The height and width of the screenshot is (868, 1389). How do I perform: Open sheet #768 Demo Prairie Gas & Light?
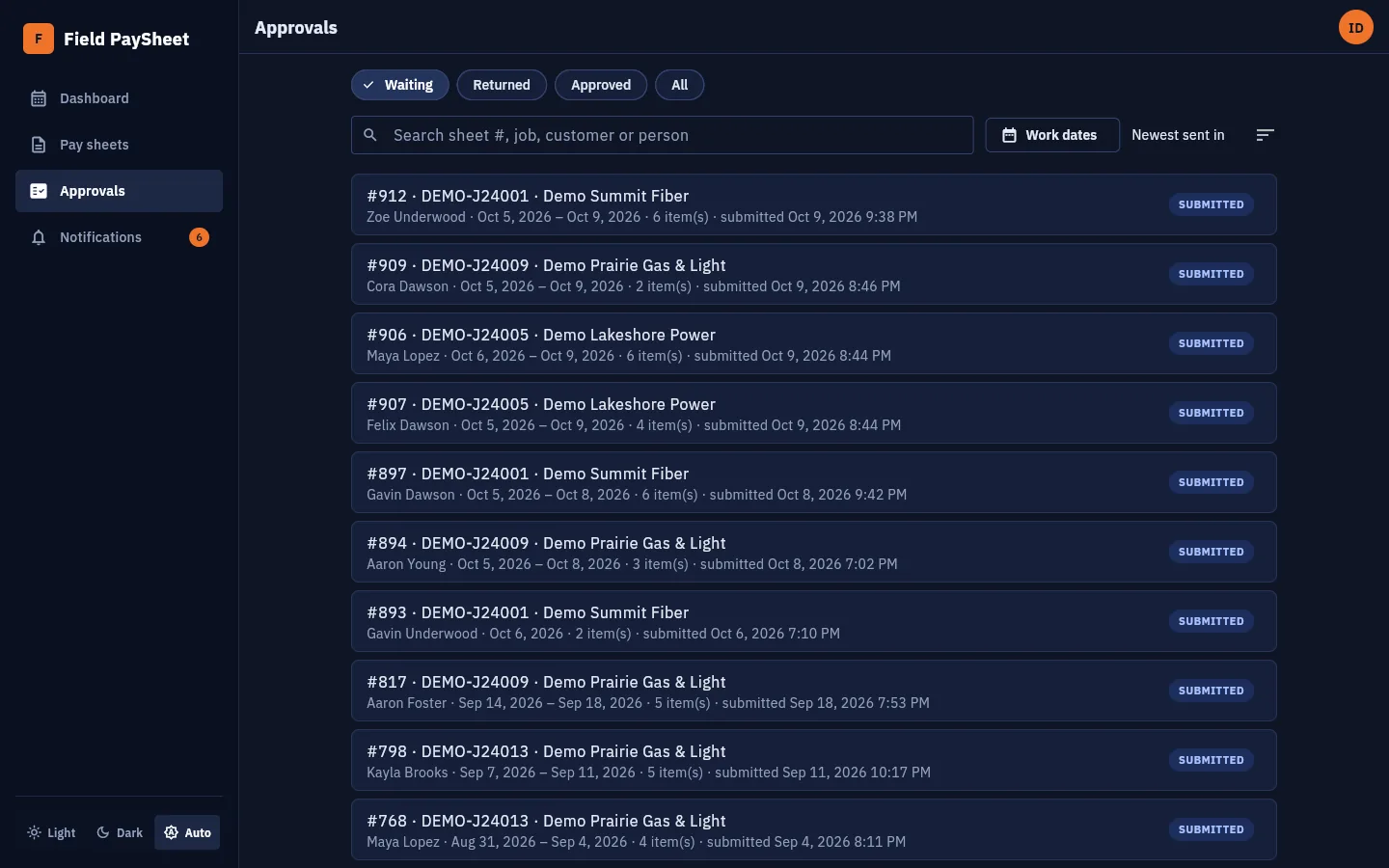pos(814,829)
